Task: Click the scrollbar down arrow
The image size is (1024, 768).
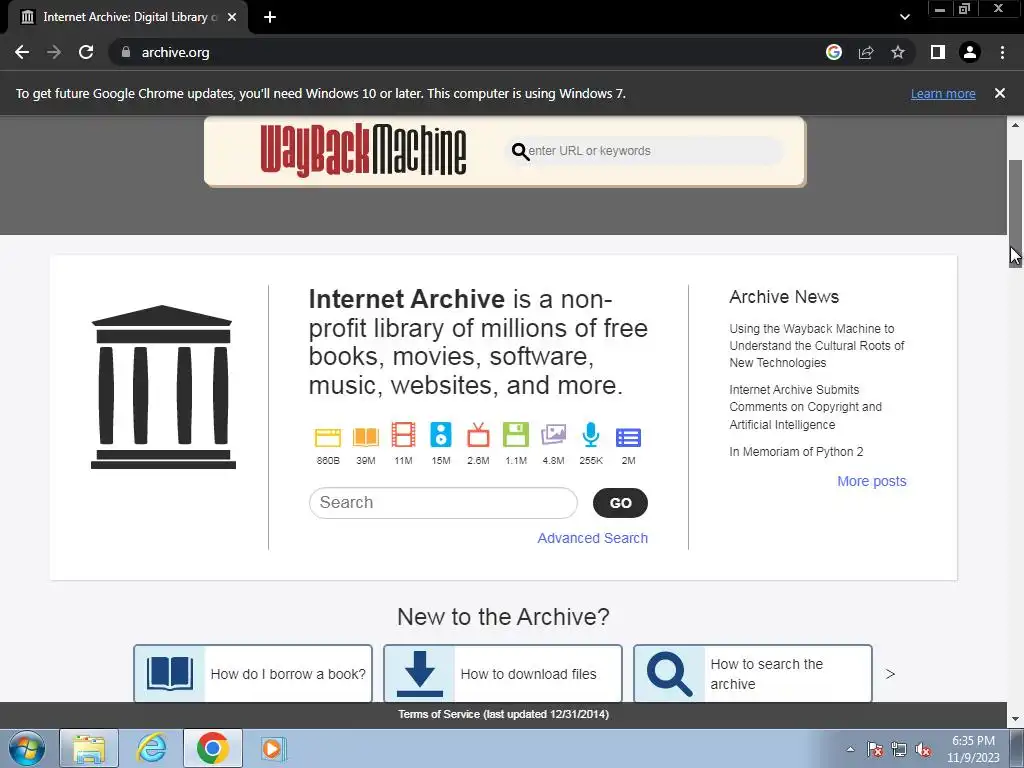Action: (x=1015, y=720)
